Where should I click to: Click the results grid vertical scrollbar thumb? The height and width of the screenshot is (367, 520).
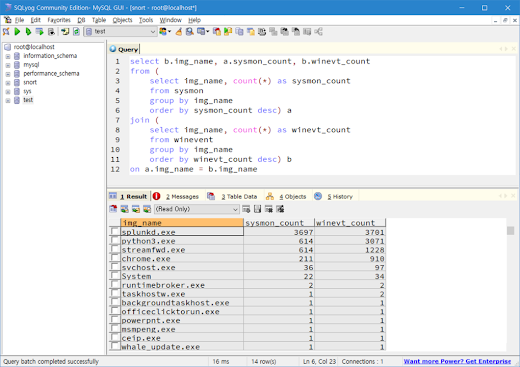[x=510, y=231]
